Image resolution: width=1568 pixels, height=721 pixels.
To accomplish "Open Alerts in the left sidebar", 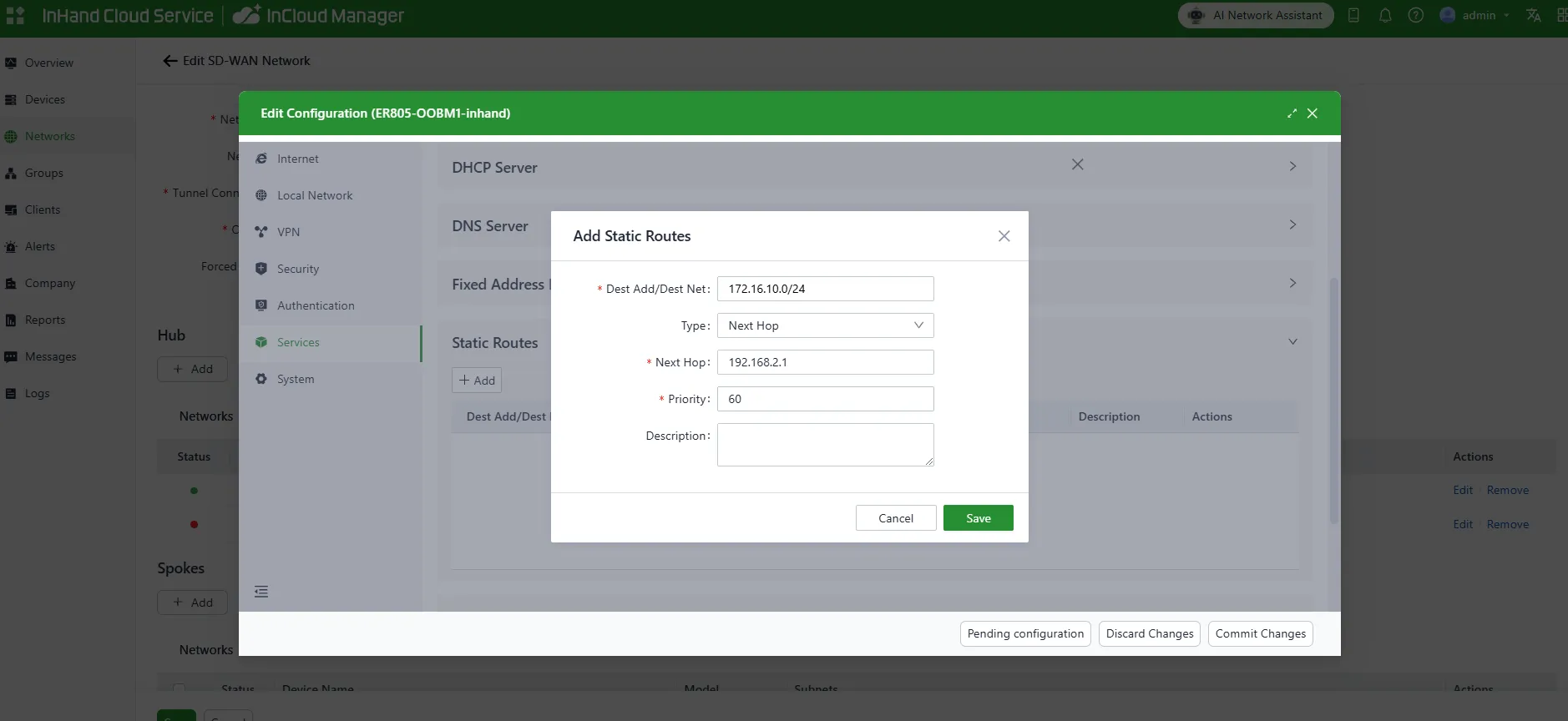I will coord(40,246).
